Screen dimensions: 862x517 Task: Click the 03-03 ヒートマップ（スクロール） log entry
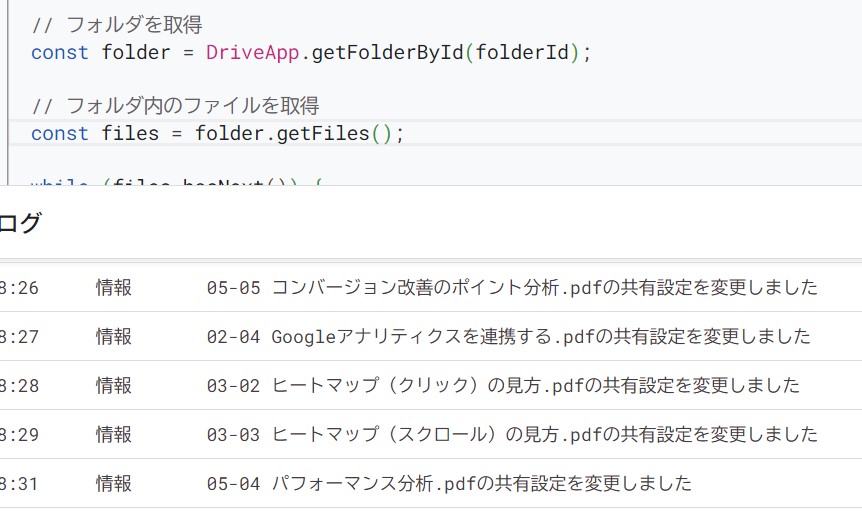click(x=512, y=435)
